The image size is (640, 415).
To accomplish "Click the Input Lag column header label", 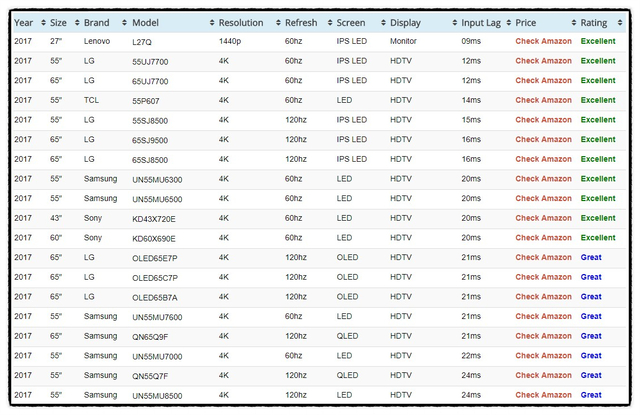I will [x=481, y=23].
